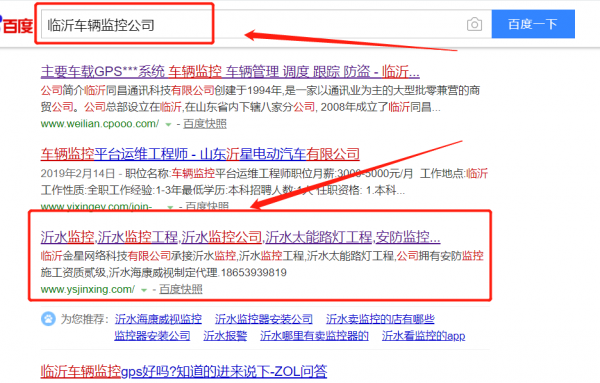Click the paw icon beside 为您推荐

(x=48, y=319)
